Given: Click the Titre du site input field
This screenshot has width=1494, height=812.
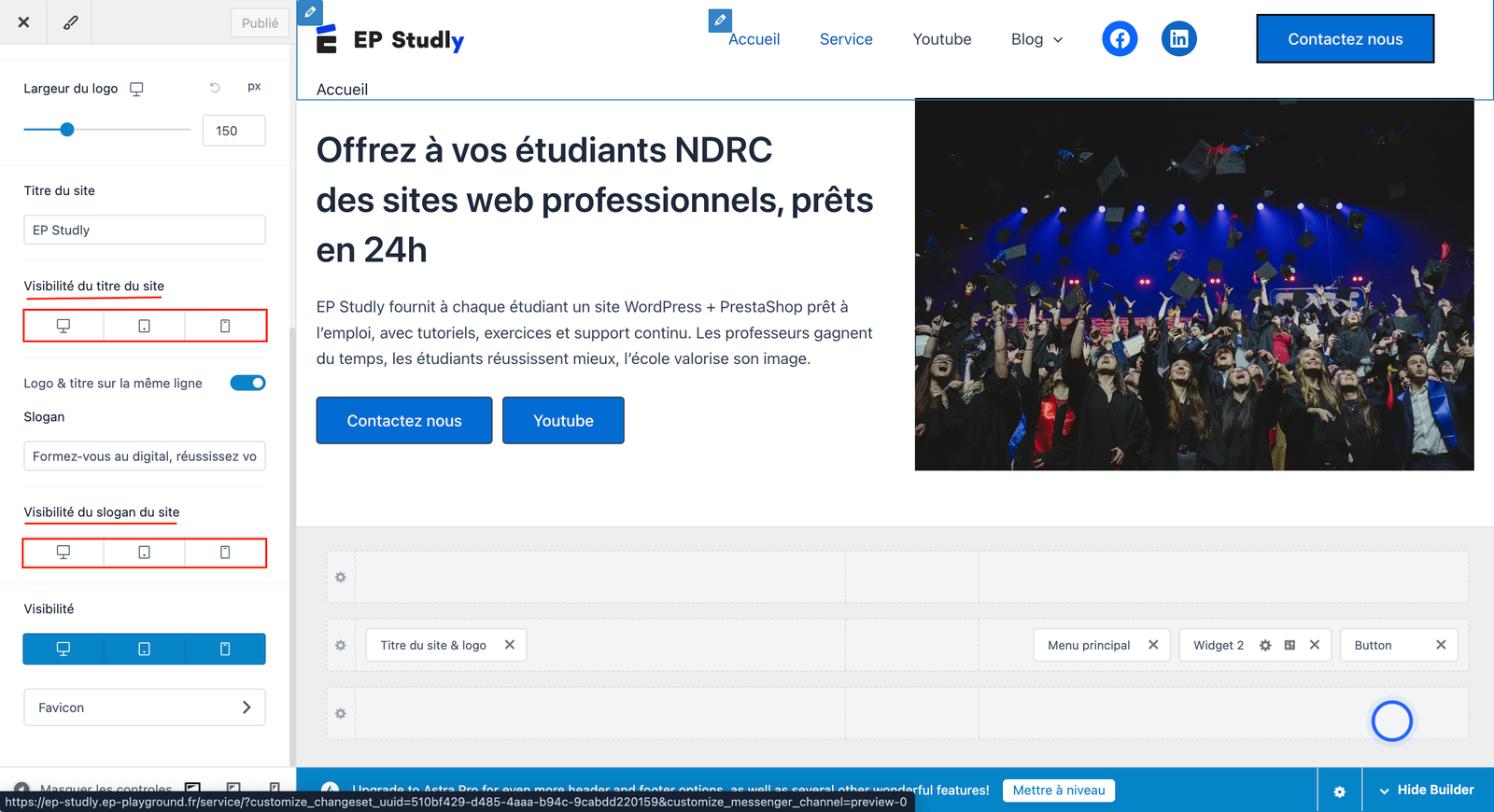Looking at the screenshot, I should coord(145,230).
